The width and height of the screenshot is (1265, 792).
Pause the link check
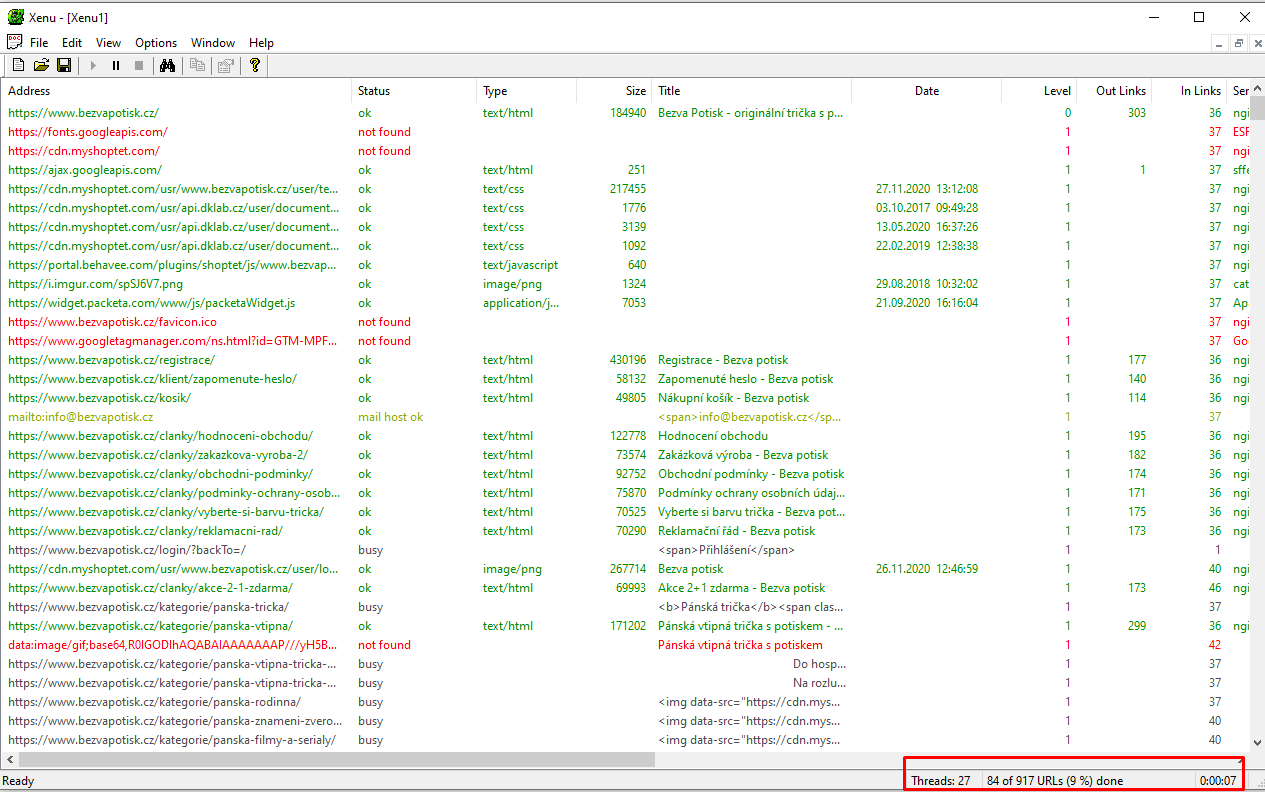point(116,65)
